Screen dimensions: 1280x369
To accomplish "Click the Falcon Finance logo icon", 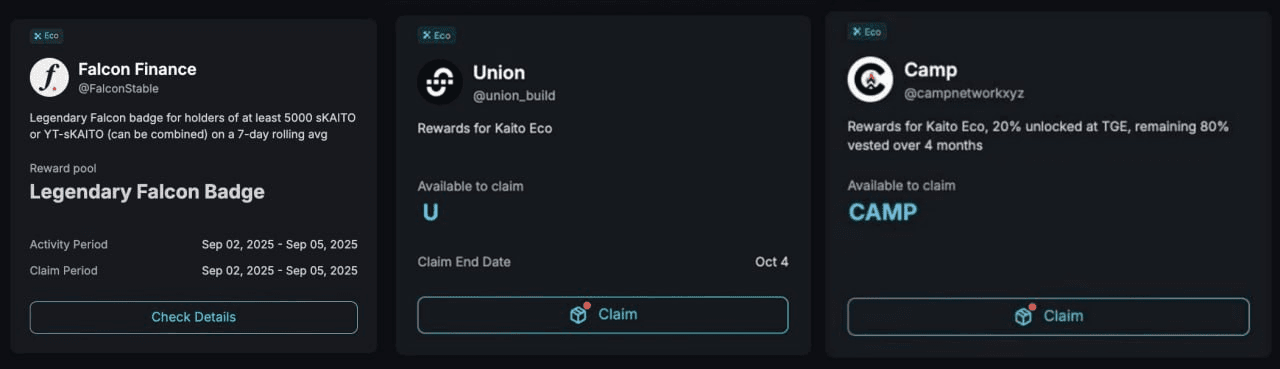I will point(49,77).
